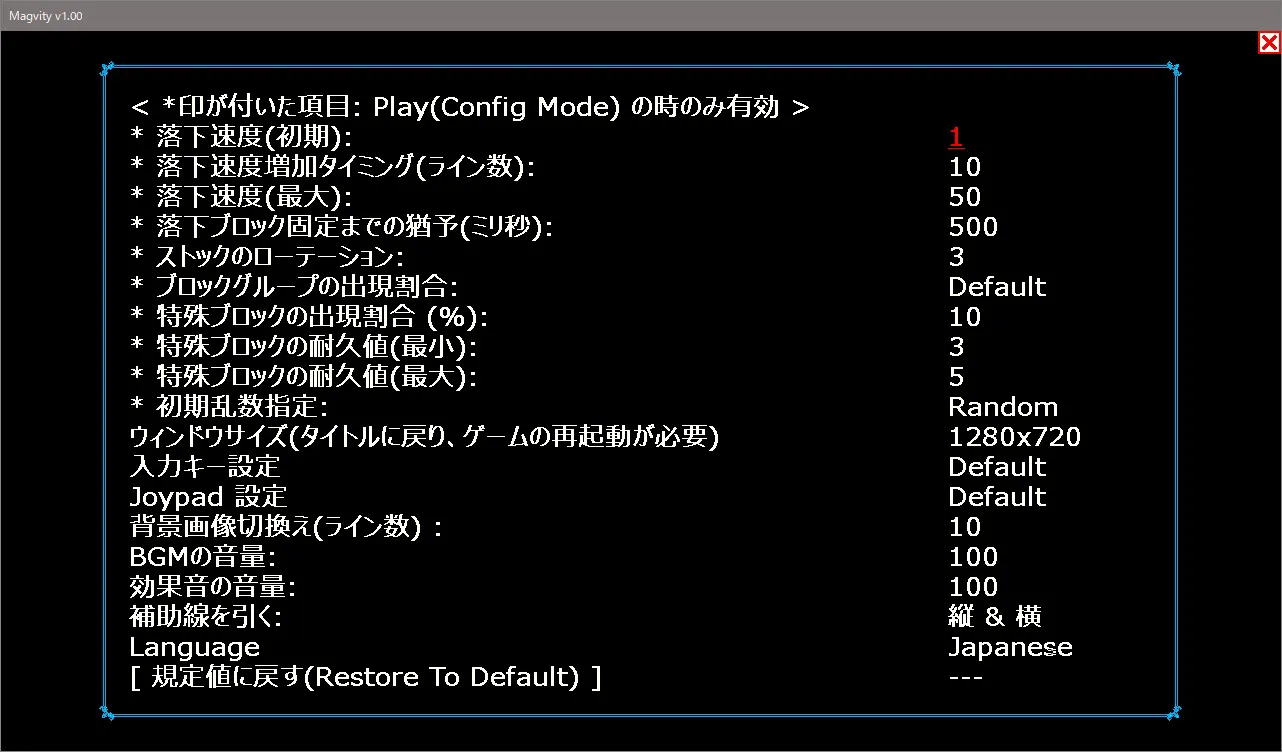Select the Language setting row
The width and height of the screenshot is (1282, 752).
(x=195, y=647)
